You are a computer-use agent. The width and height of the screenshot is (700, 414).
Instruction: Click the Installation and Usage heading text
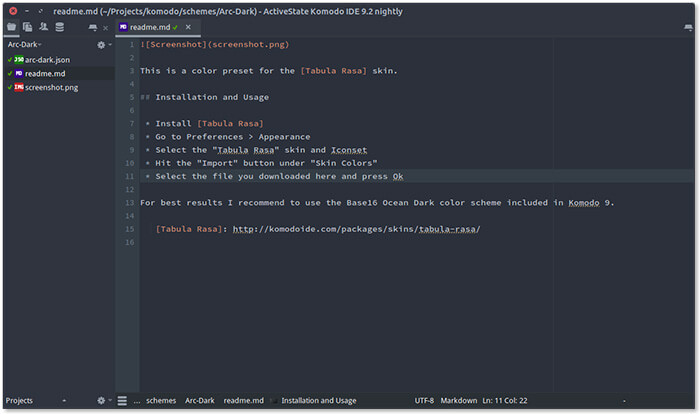coord(212,97)
